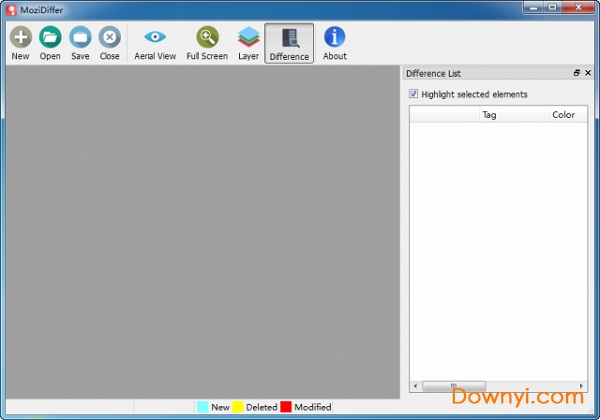Screen dimensions: 600x420
Task: Click the Close document toolbar icon
Action: (109, 41)
